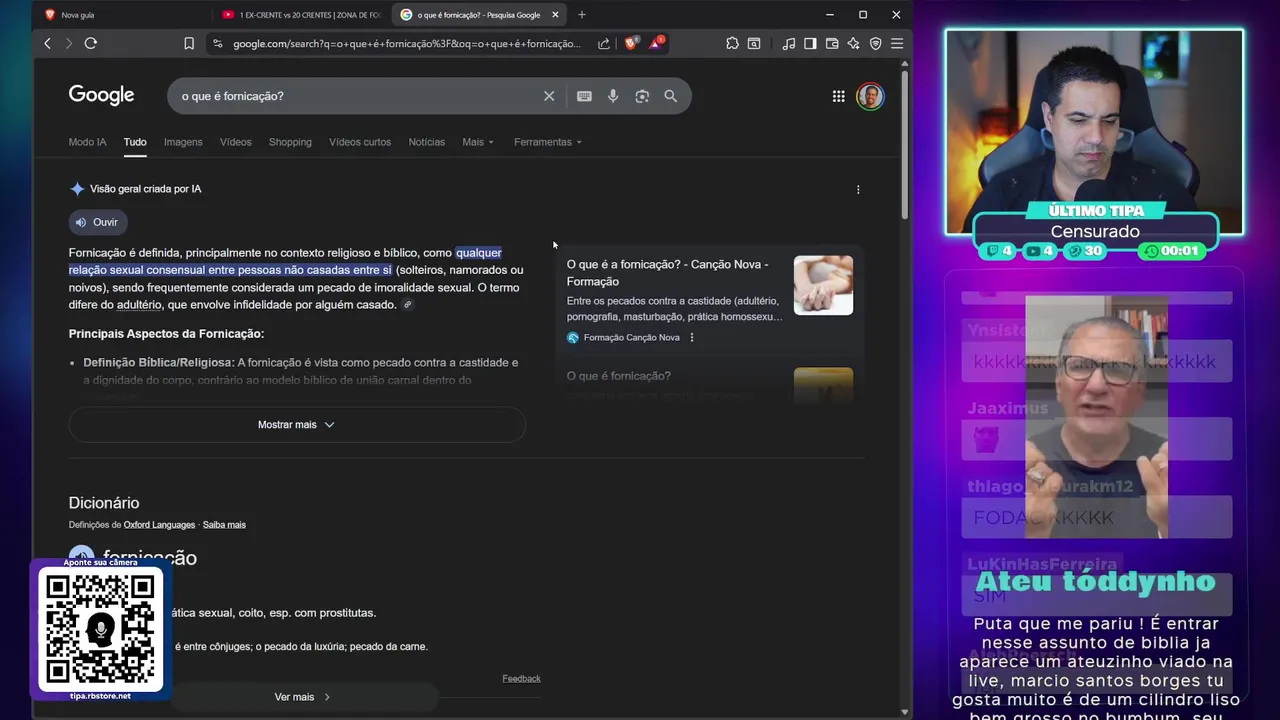The image size is (1280, 720).
Task: Switch to the 1 EX-CRENTE vs 20 CRENTES tab
Action: [303, 14]
